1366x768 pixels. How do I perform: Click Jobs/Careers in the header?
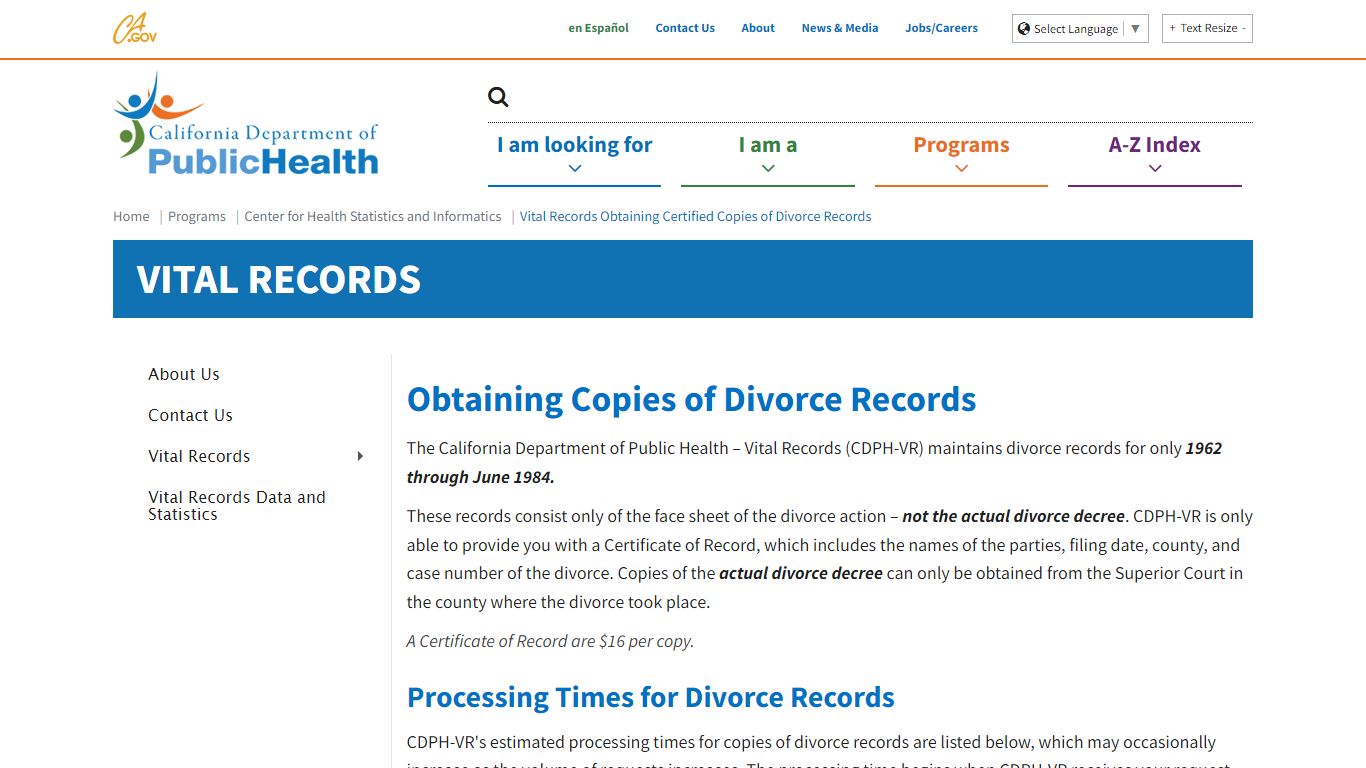941,28
